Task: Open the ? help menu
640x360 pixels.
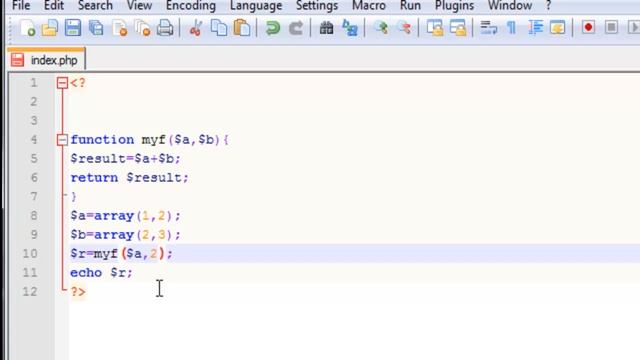Action: click(x=548, y=6)
